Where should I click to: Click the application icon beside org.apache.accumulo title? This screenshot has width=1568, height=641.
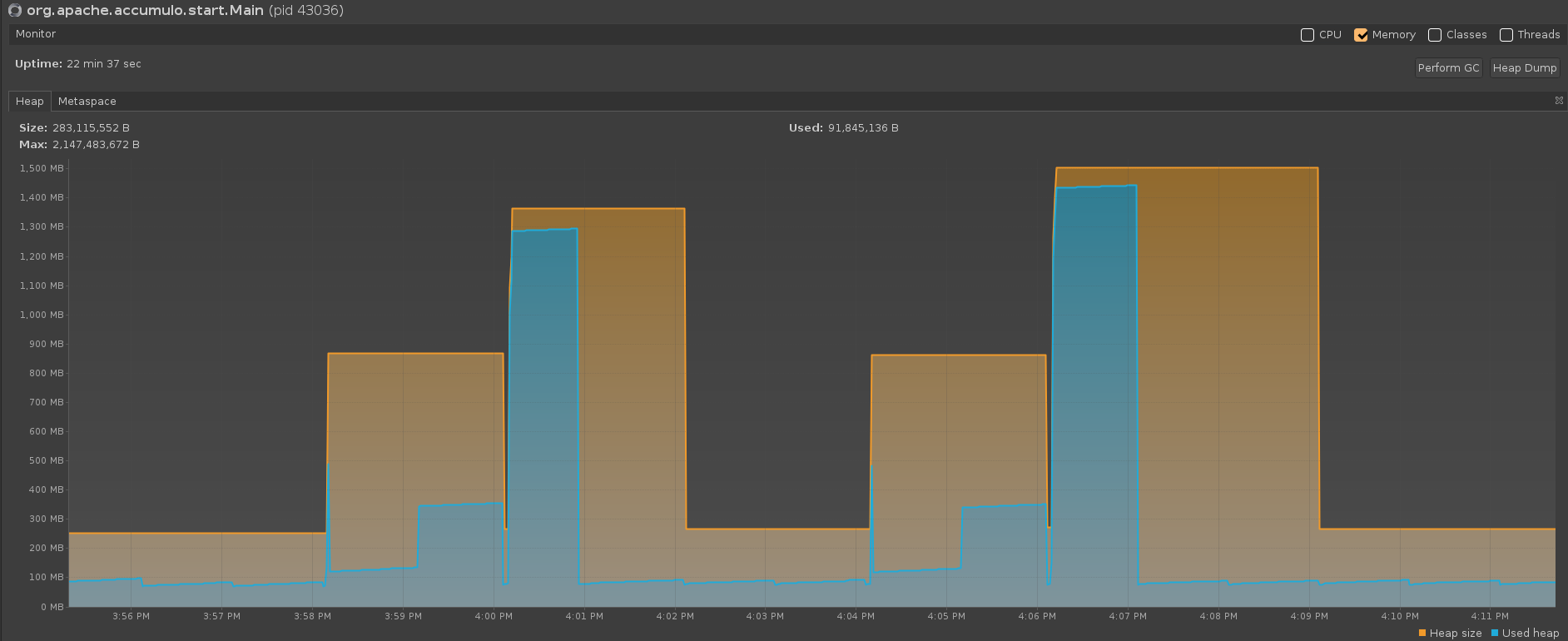click(x=14, y=11)
